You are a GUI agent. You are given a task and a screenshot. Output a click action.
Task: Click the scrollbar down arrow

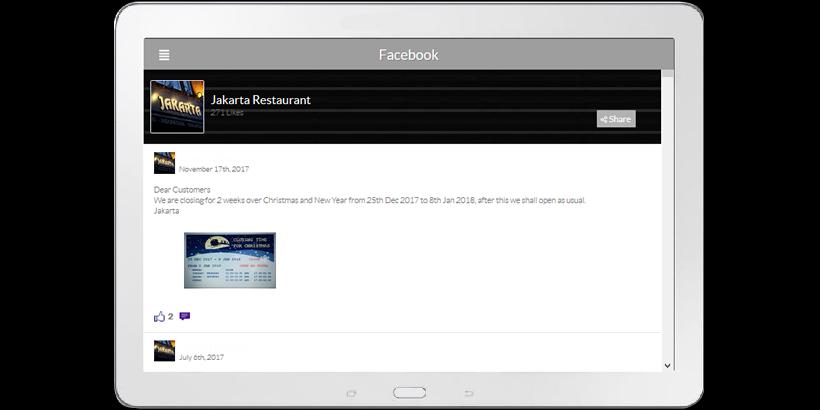(x=667, y=366)
